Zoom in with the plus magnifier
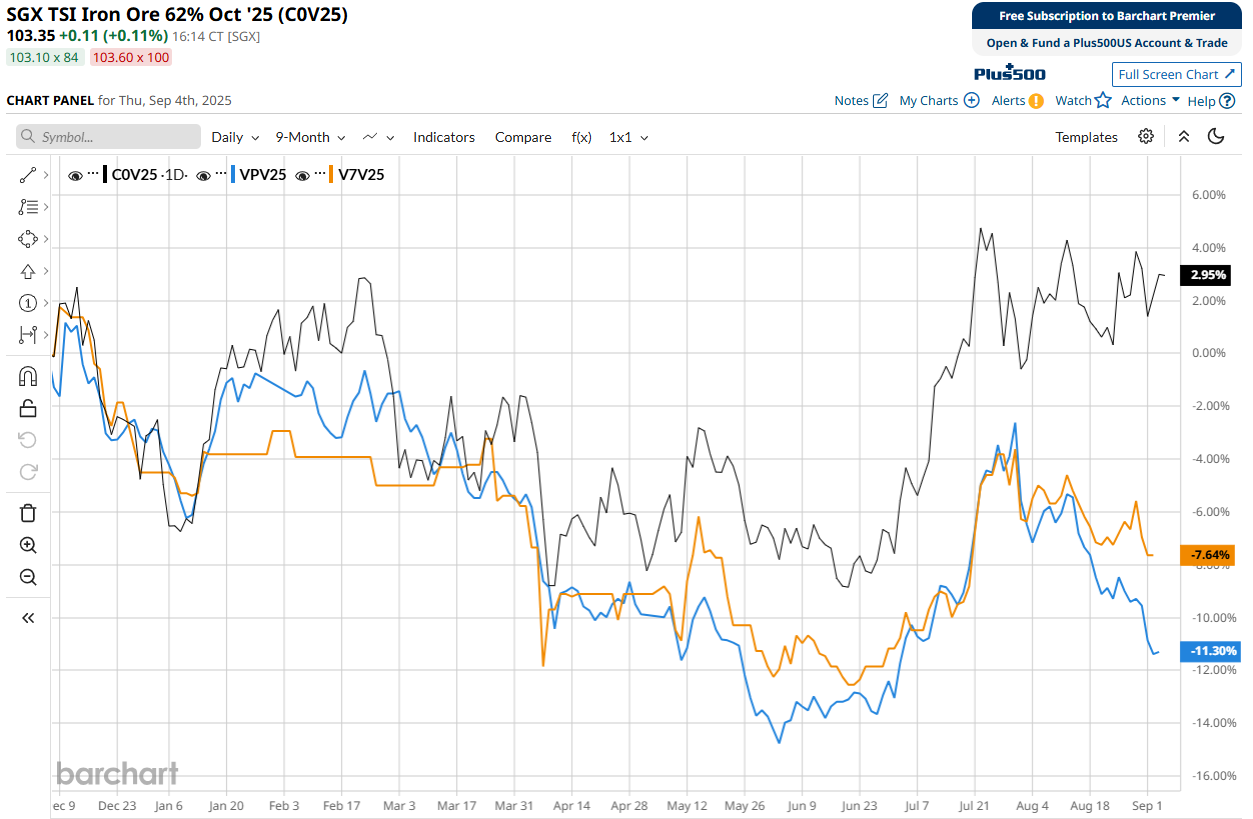The image size is (1253, 819). [28, 545]
